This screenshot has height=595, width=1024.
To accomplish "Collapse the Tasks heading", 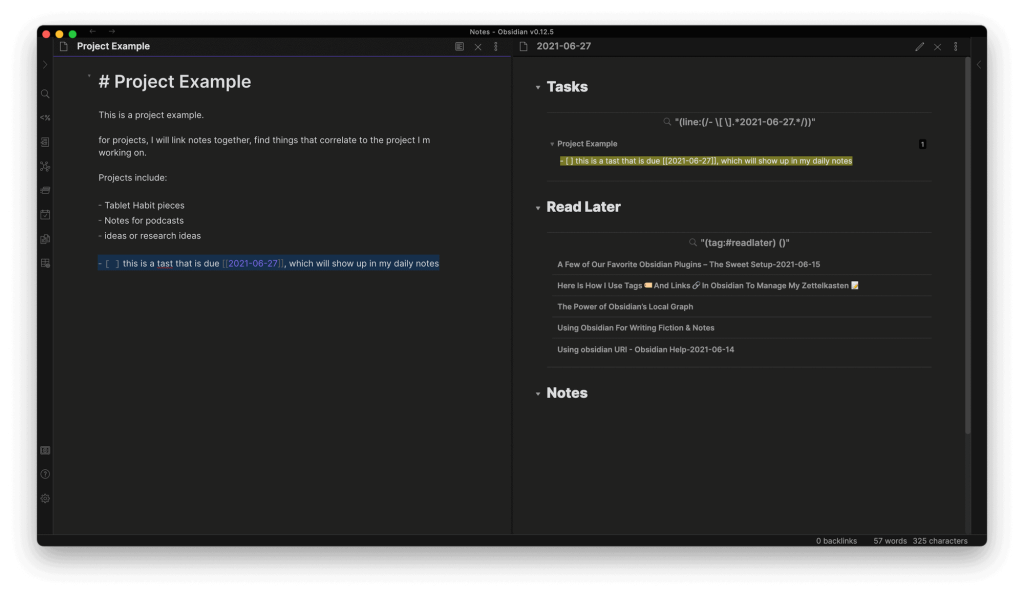I will (x=538, y=88).
